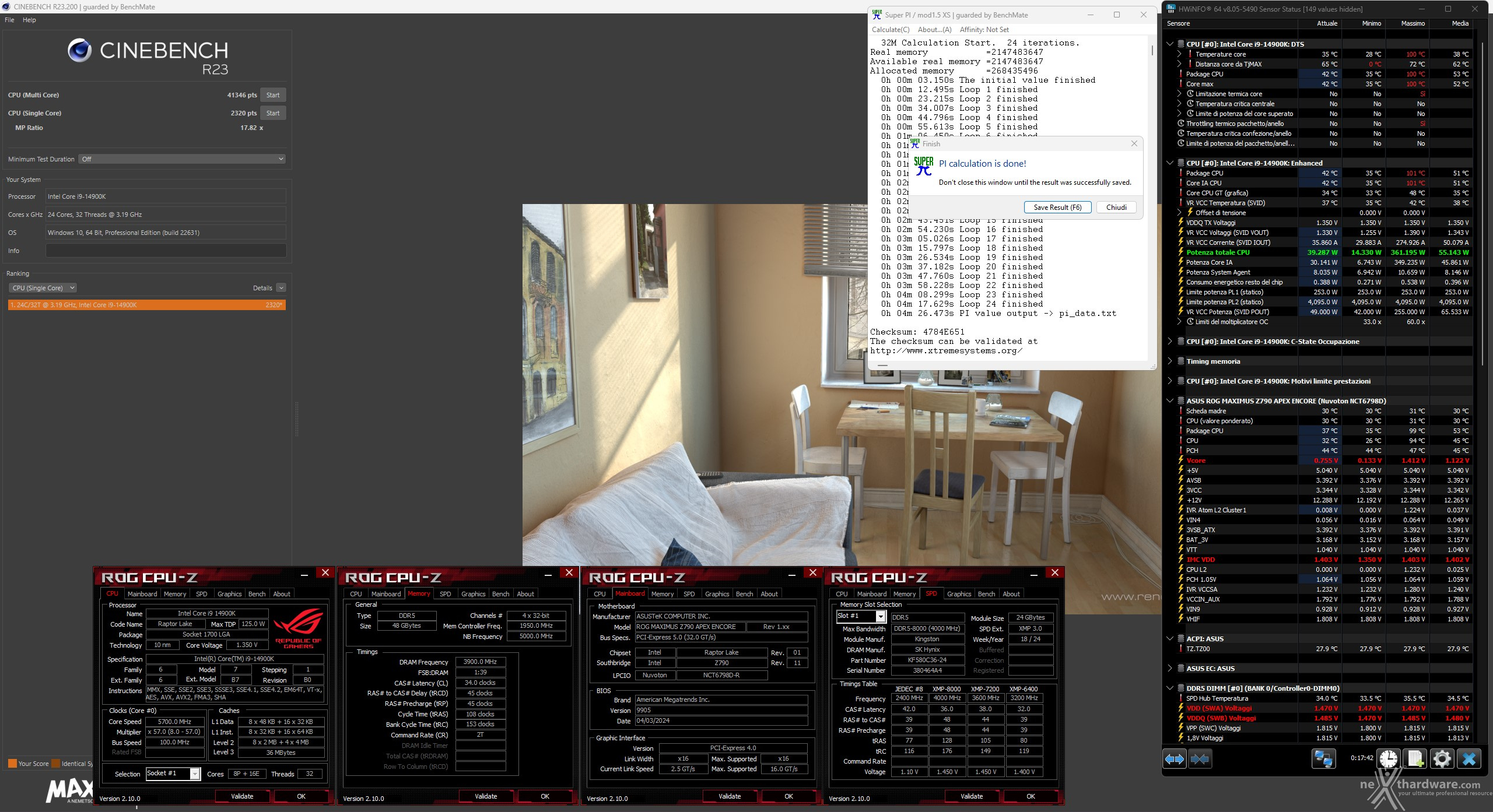Expand Motivi limite prestazioni section
Screen dimensions: 1493x812
1170,381
